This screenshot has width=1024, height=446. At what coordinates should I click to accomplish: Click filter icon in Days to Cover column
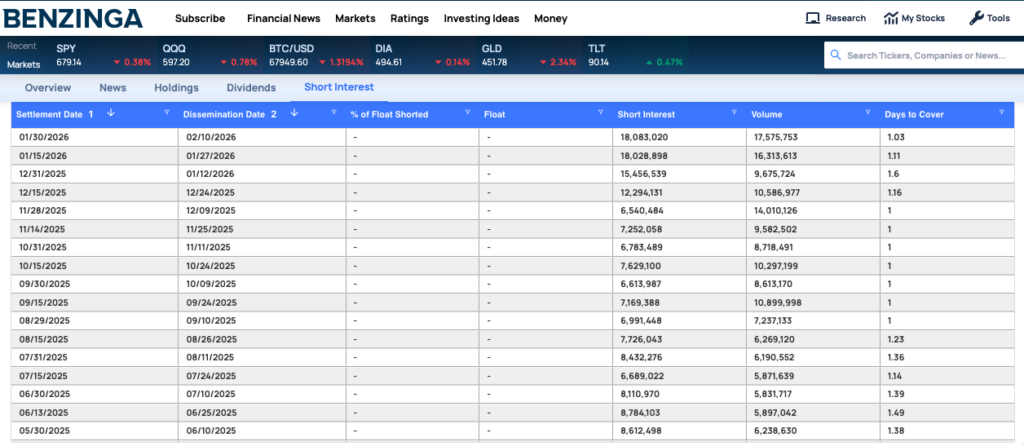pyautogui.click(x=1001, y=114)
